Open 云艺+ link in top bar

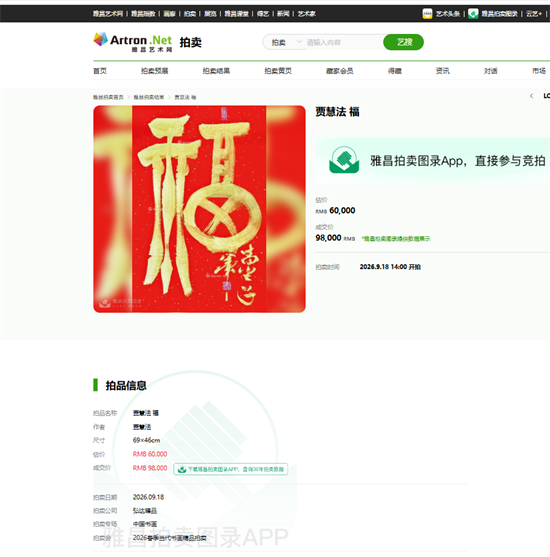tap(534, 14)
